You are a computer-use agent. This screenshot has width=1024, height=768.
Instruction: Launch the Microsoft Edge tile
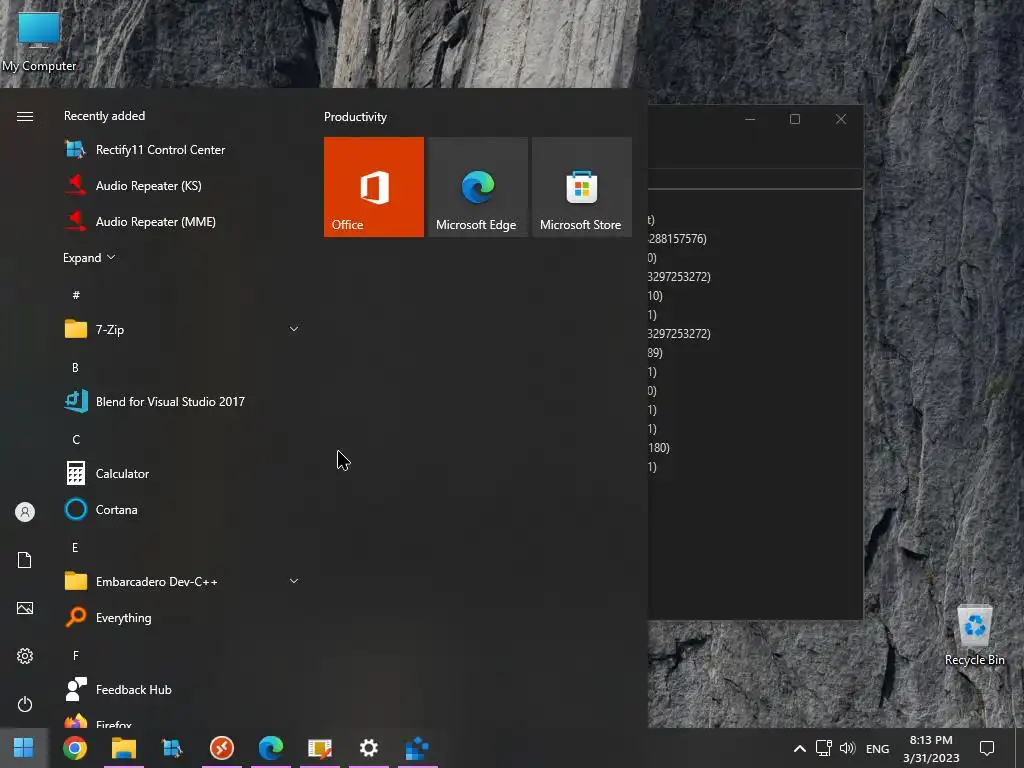point(477,187)
